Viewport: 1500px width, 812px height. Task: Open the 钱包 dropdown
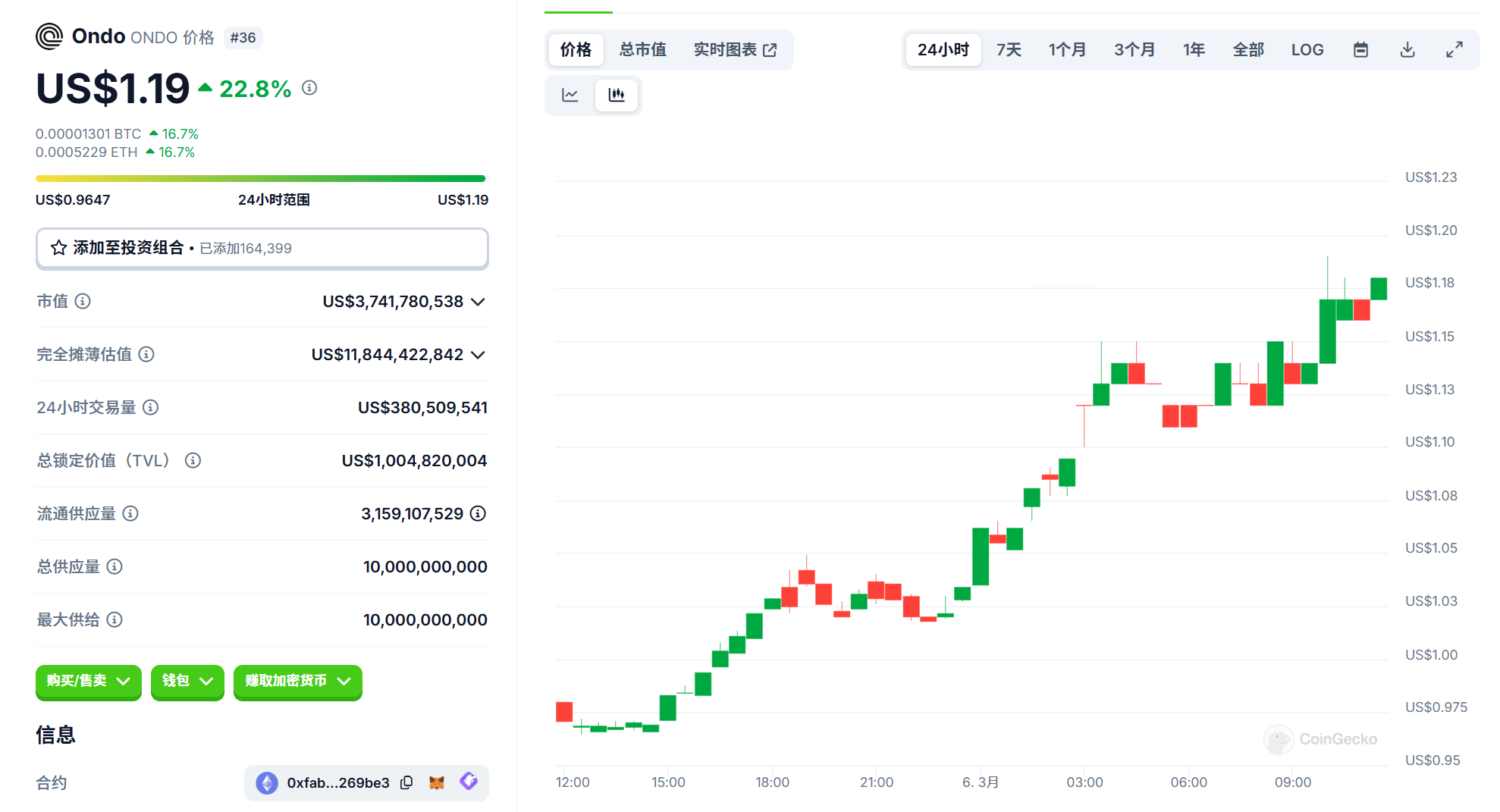[187, 682]
